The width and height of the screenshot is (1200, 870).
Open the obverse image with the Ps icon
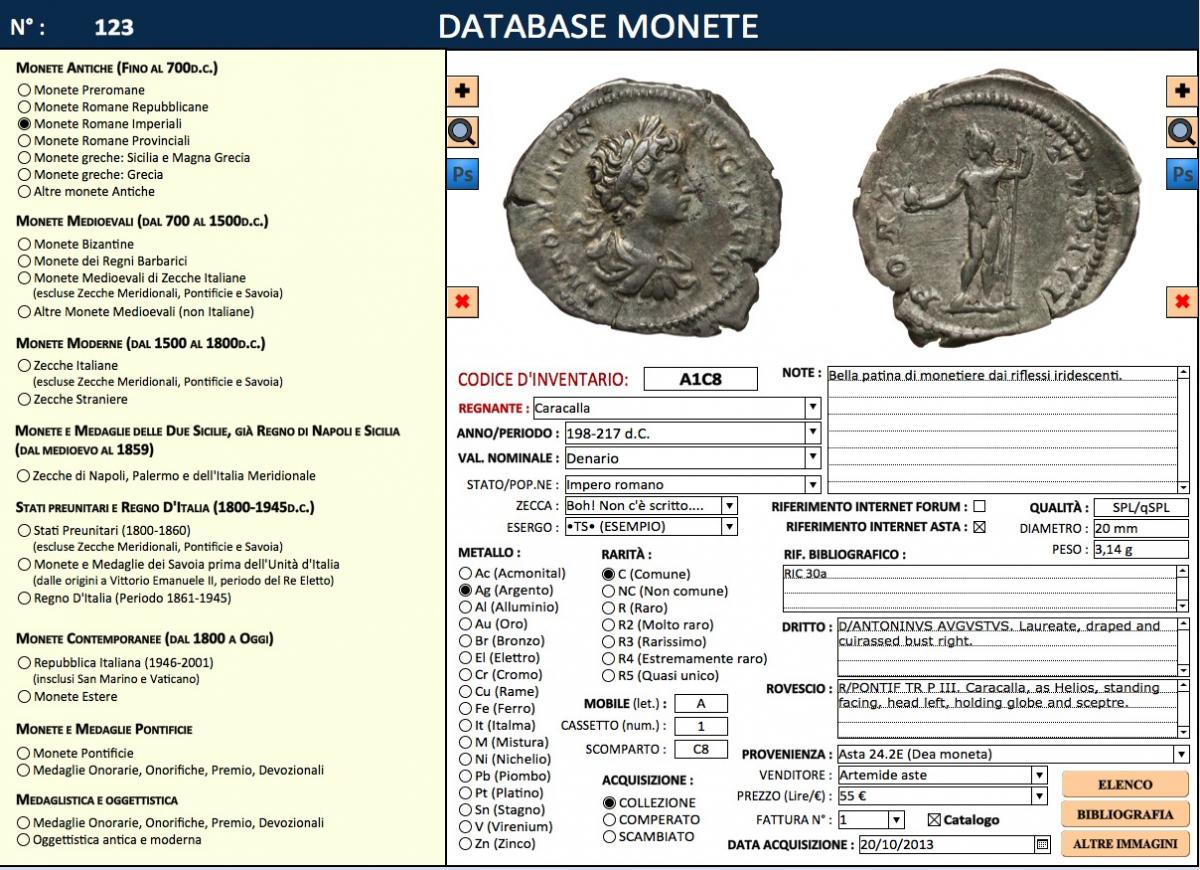[x=462, y=174]
